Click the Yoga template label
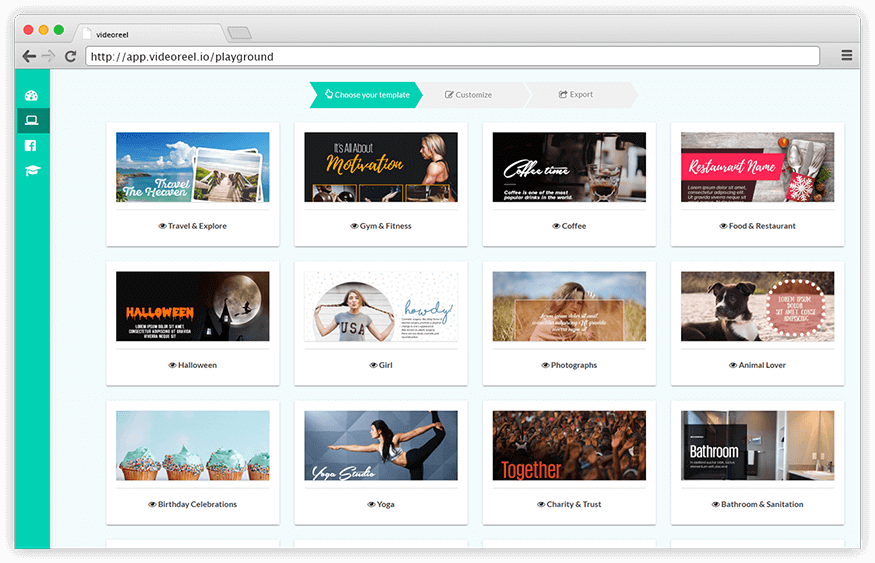The image size is (875, 563). click(386, 504)
